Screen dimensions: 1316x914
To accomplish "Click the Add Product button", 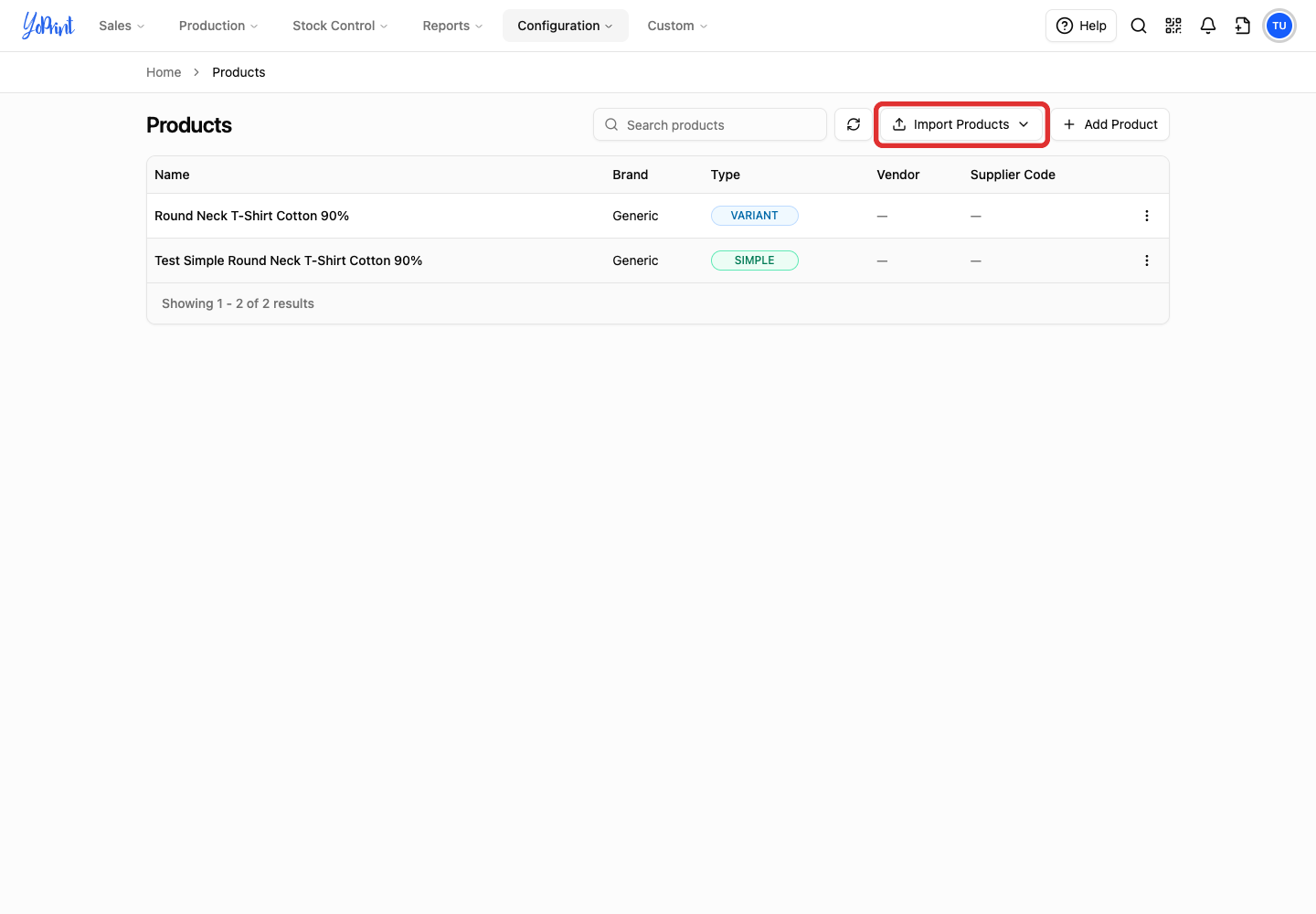I will [1111, 124].
